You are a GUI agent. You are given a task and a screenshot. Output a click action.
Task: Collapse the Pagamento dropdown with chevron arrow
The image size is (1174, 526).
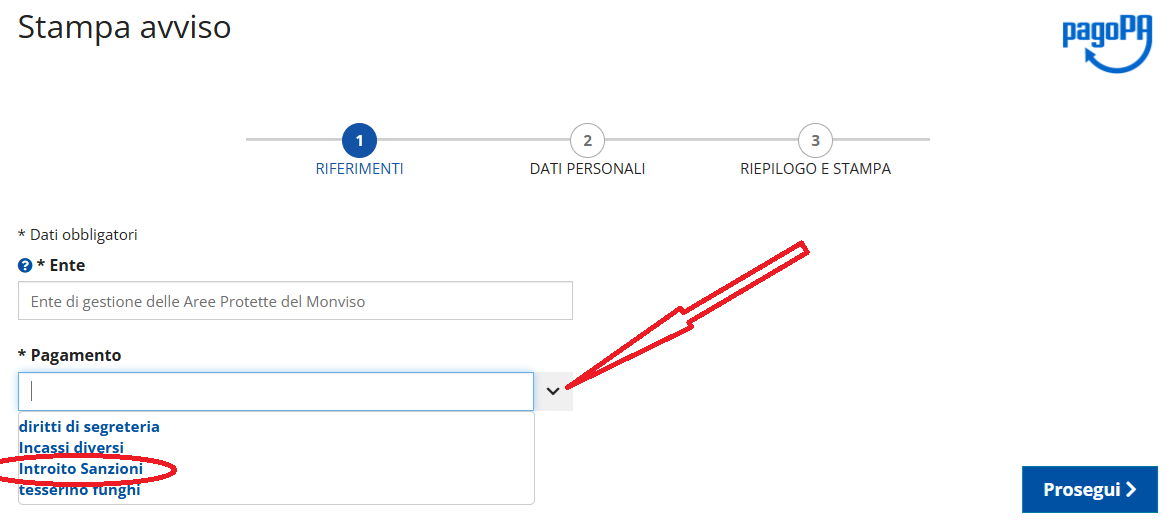(x=553, y=391)
